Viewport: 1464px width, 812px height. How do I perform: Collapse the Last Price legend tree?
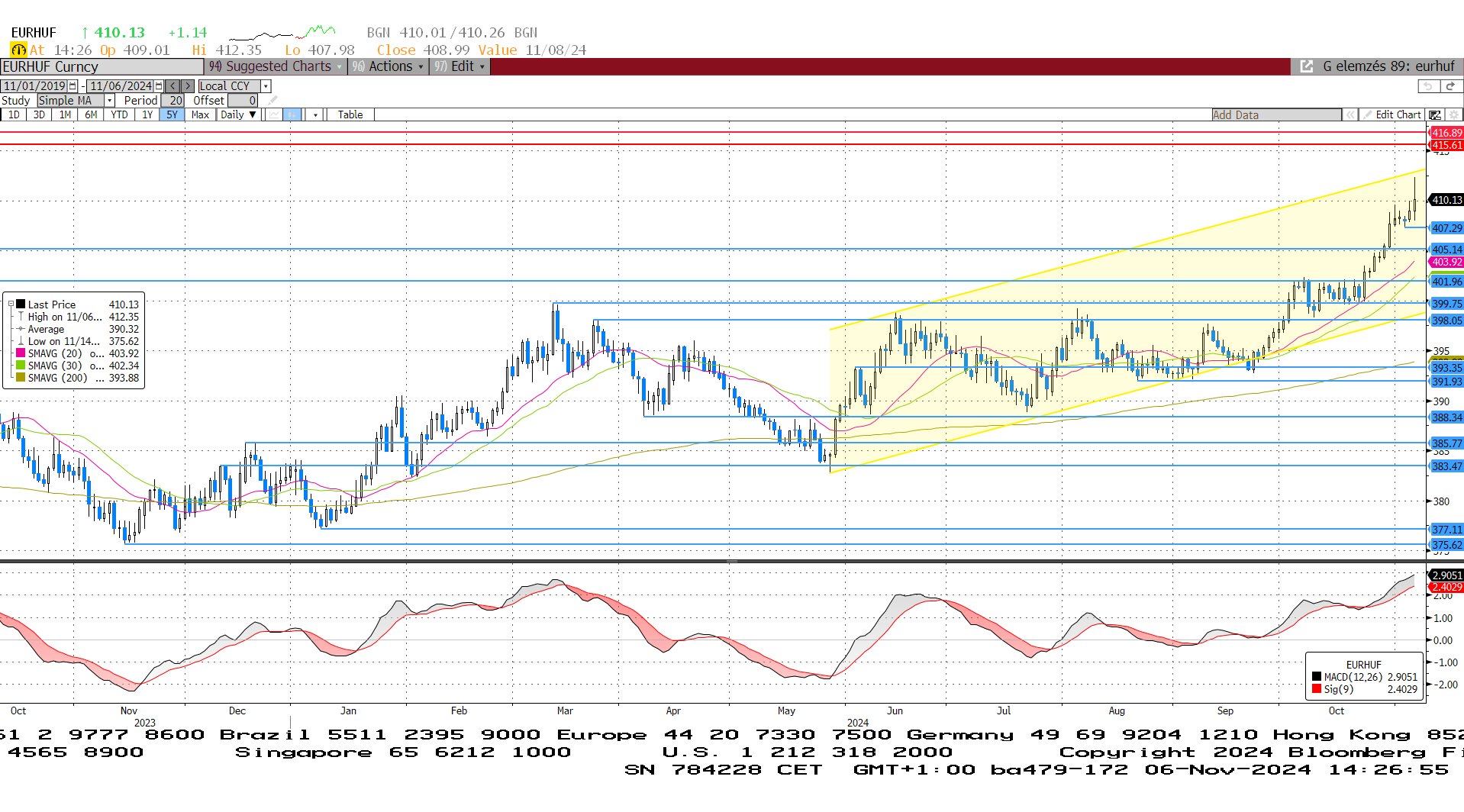click(11, 304)
